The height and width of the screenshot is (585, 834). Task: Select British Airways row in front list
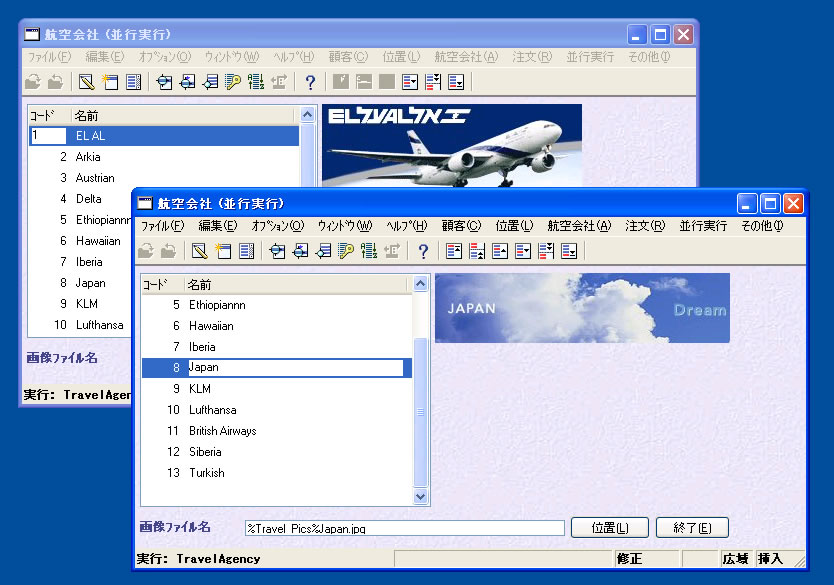(277, 431)
